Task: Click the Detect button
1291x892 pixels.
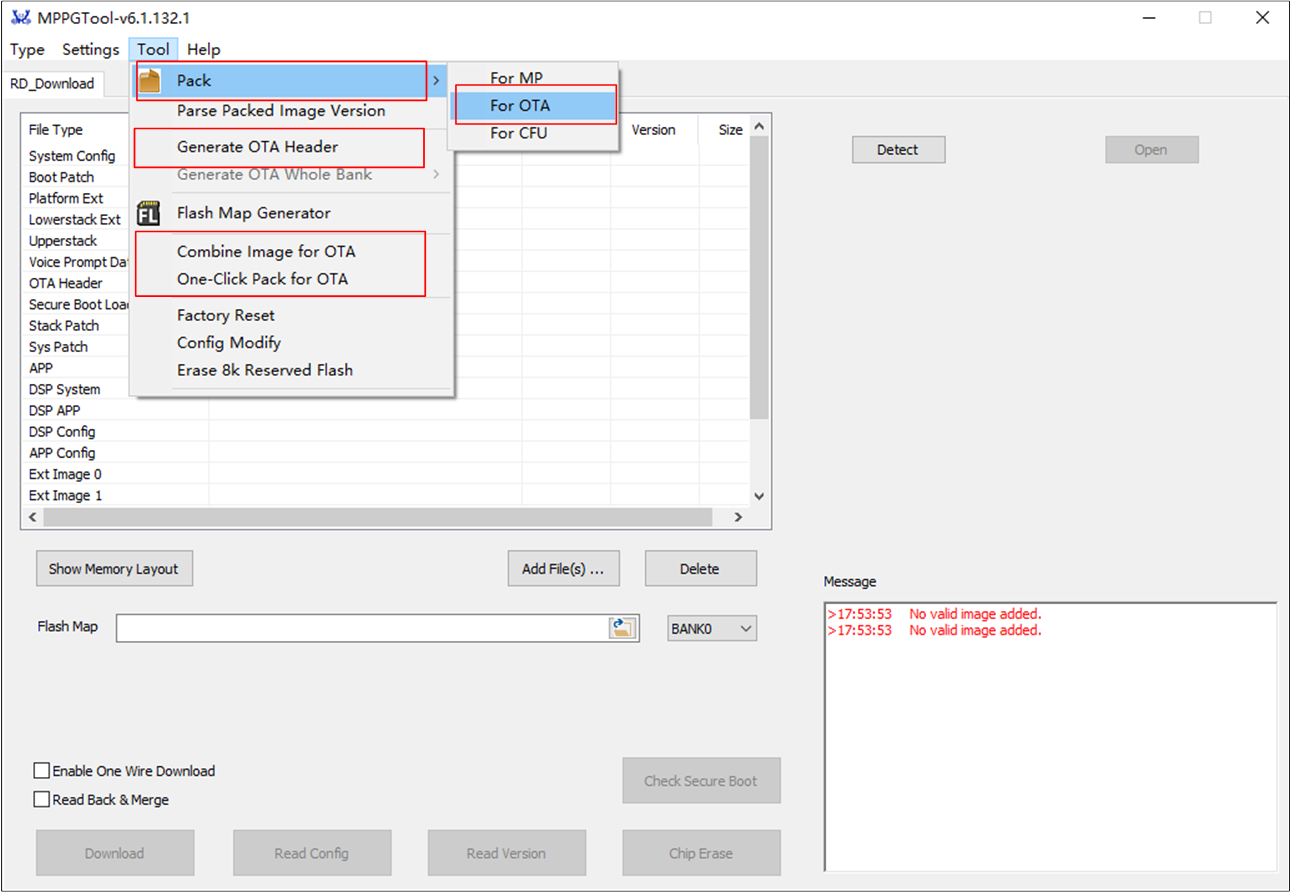Action: pos(898,150)
